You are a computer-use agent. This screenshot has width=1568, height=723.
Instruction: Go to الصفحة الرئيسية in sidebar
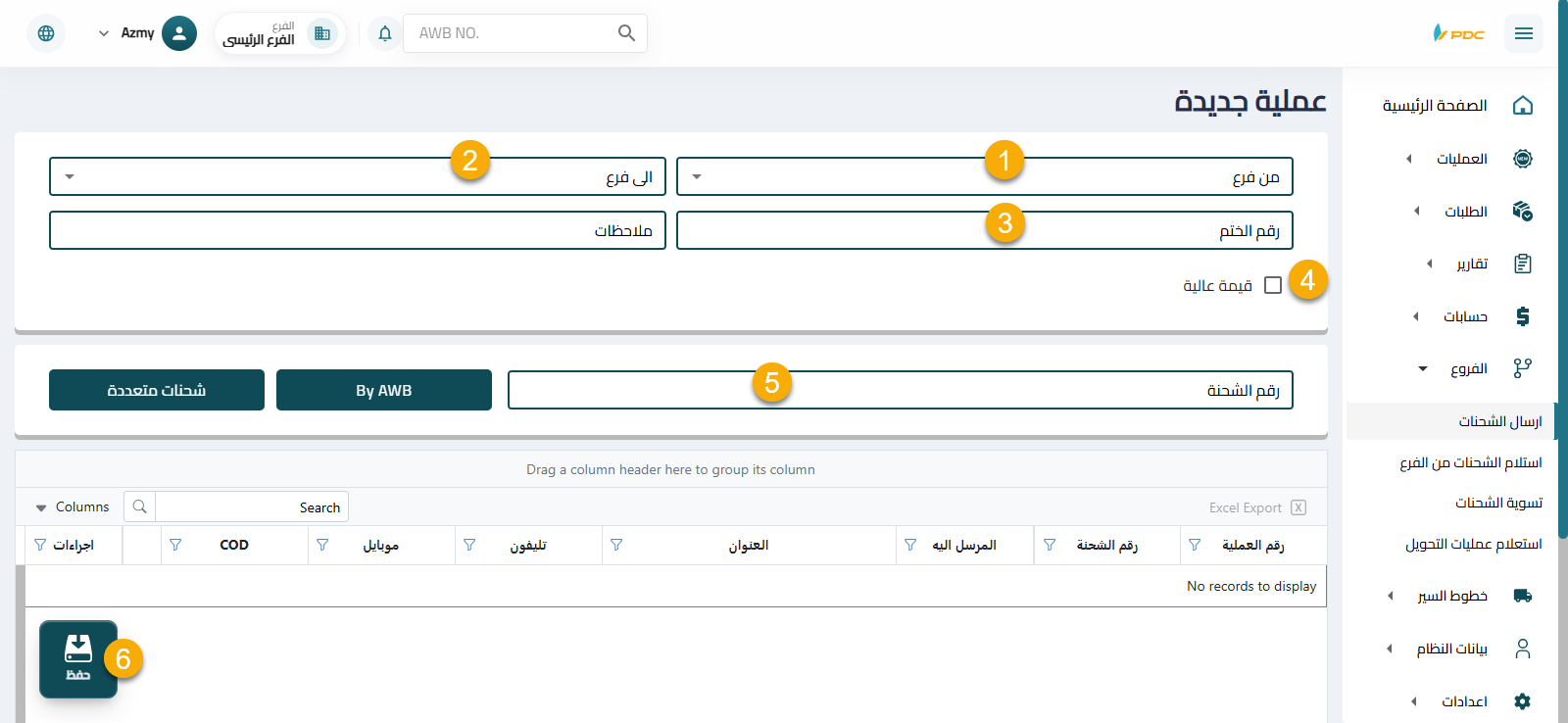[x=1435, y=106]
